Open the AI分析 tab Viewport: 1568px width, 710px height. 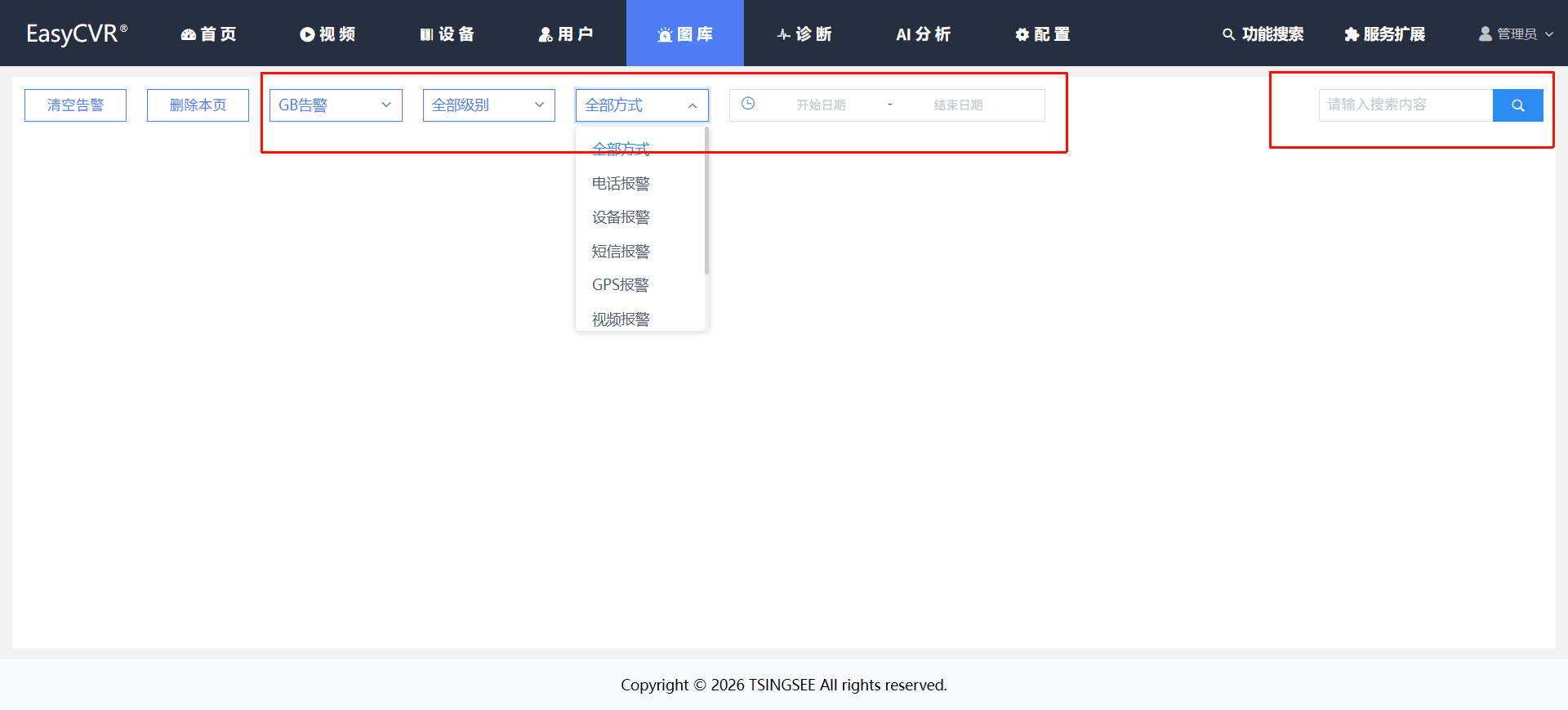(x=924, y=33)
